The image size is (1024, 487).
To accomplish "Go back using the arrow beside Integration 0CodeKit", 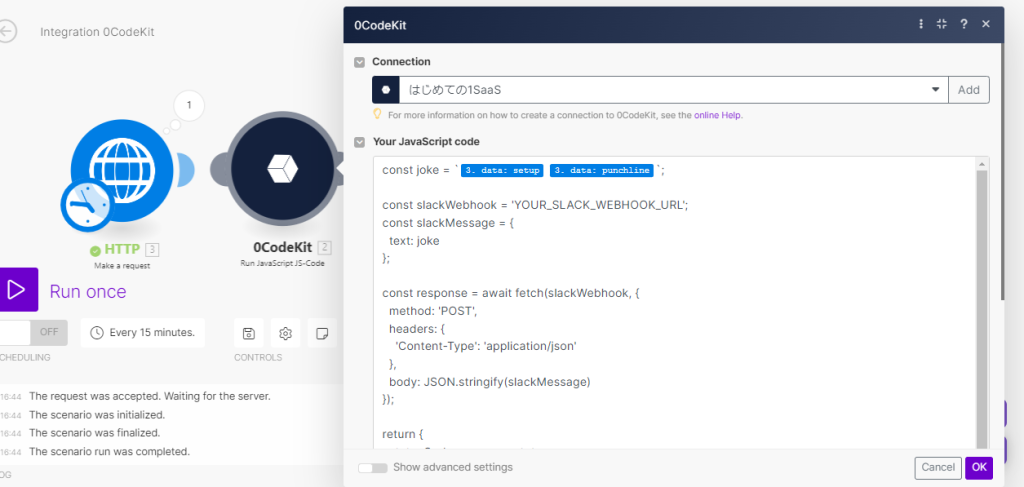I will (x=7, y=31).
